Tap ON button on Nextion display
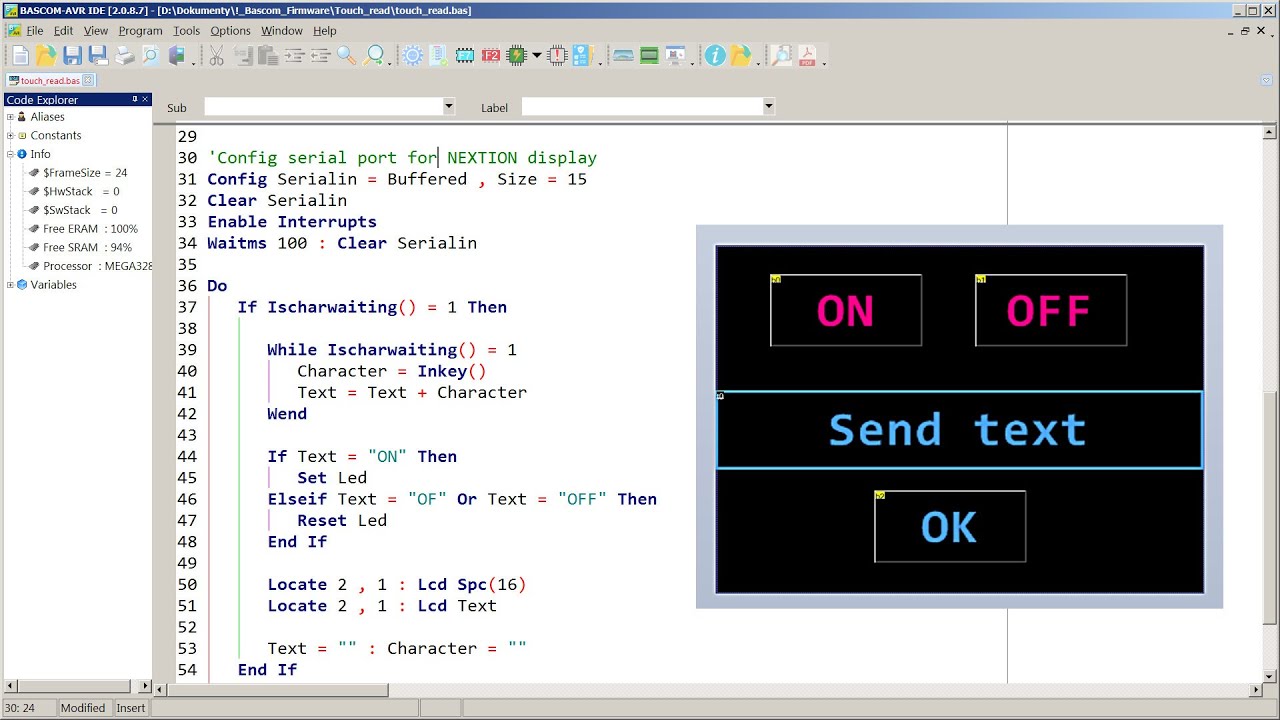 [846, 311]
